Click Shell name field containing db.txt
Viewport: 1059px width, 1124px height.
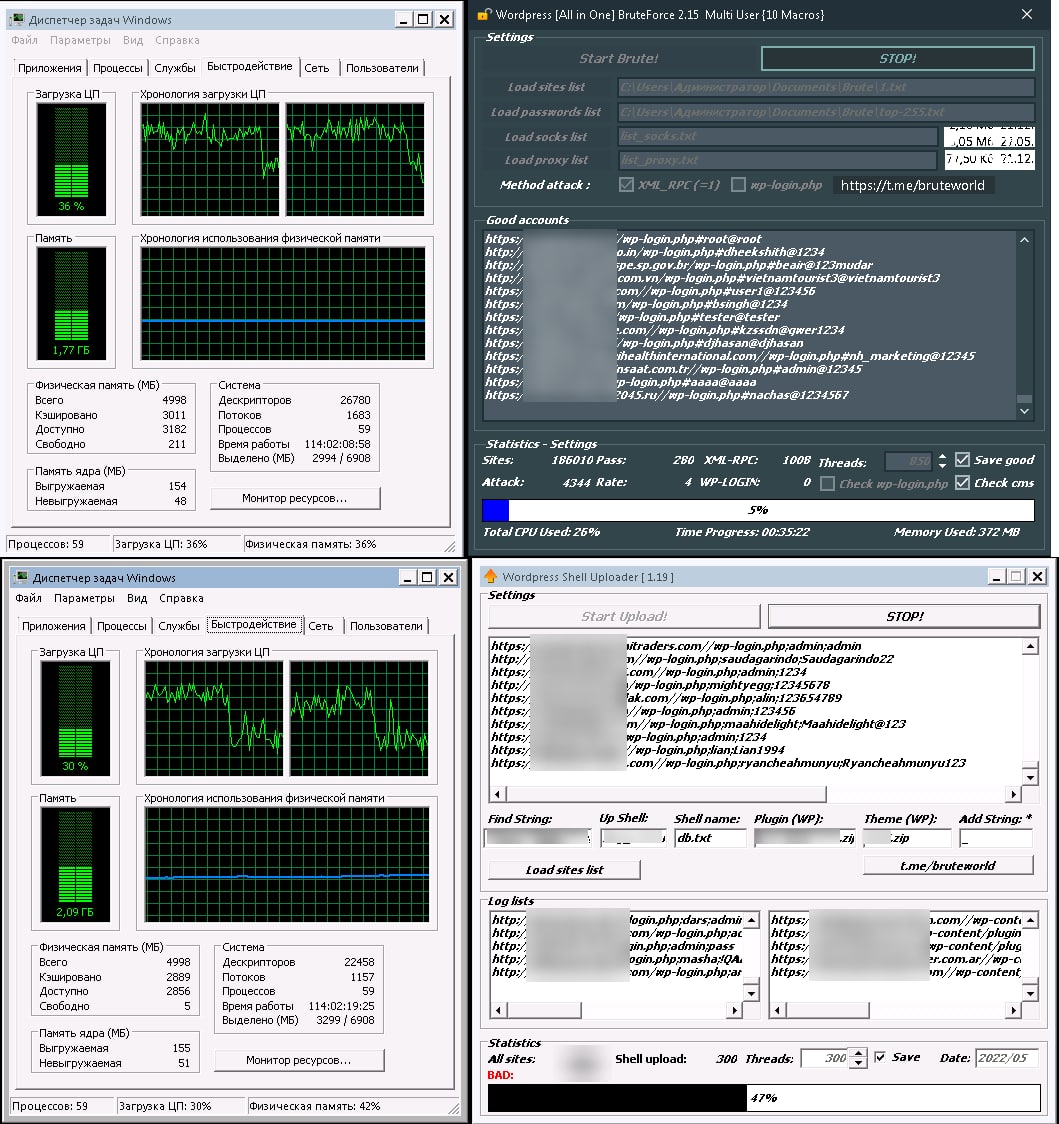710,837
